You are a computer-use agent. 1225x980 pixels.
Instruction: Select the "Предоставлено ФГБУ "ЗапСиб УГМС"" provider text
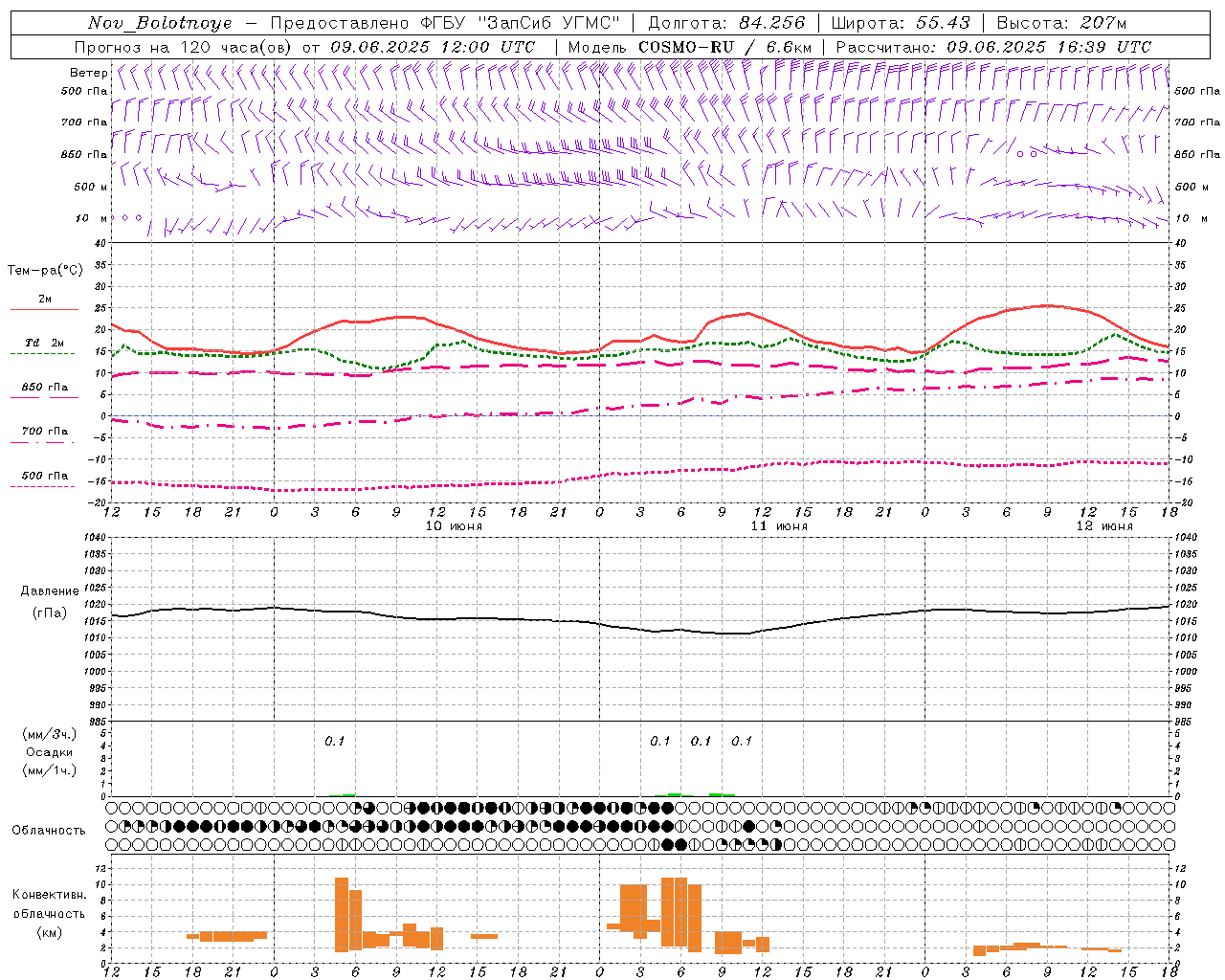point(445,23)
